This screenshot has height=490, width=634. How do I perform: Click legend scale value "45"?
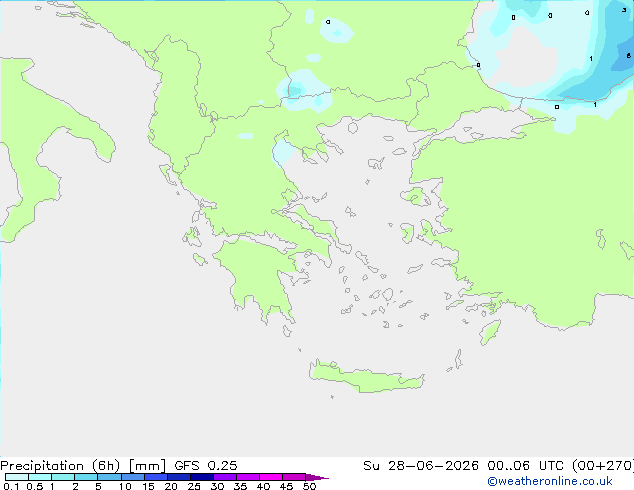[x=286, y=486]
